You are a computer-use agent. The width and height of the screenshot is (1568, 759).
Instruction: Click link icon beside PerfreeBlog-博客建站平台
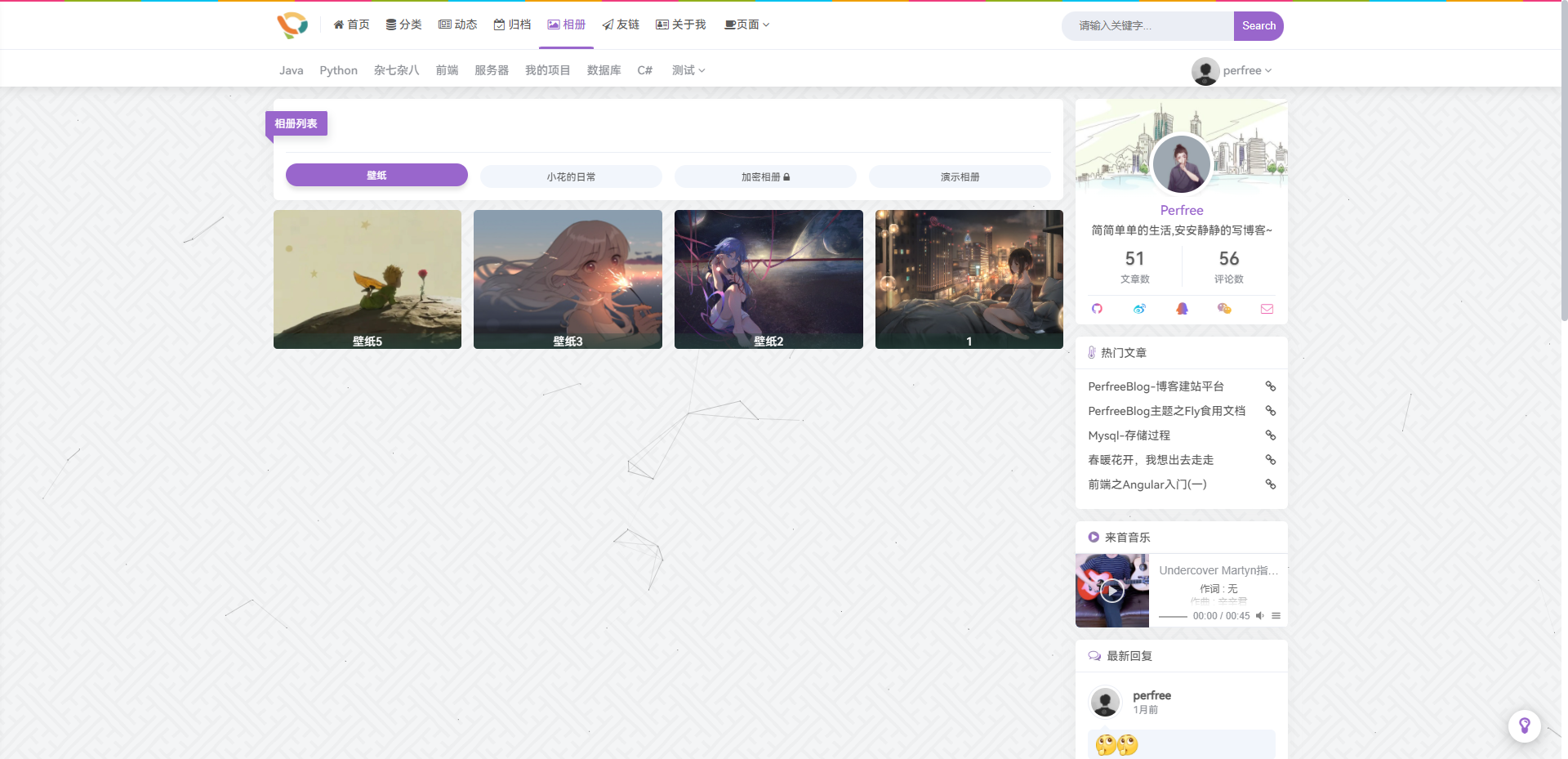1270,386
